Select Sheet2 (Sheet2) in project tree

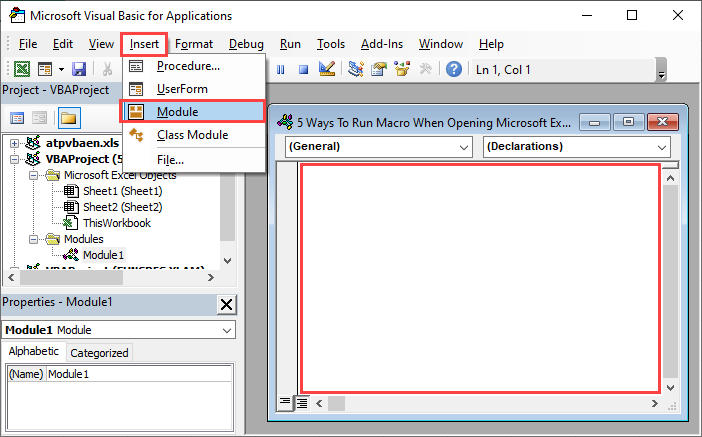tap(122, 207)
